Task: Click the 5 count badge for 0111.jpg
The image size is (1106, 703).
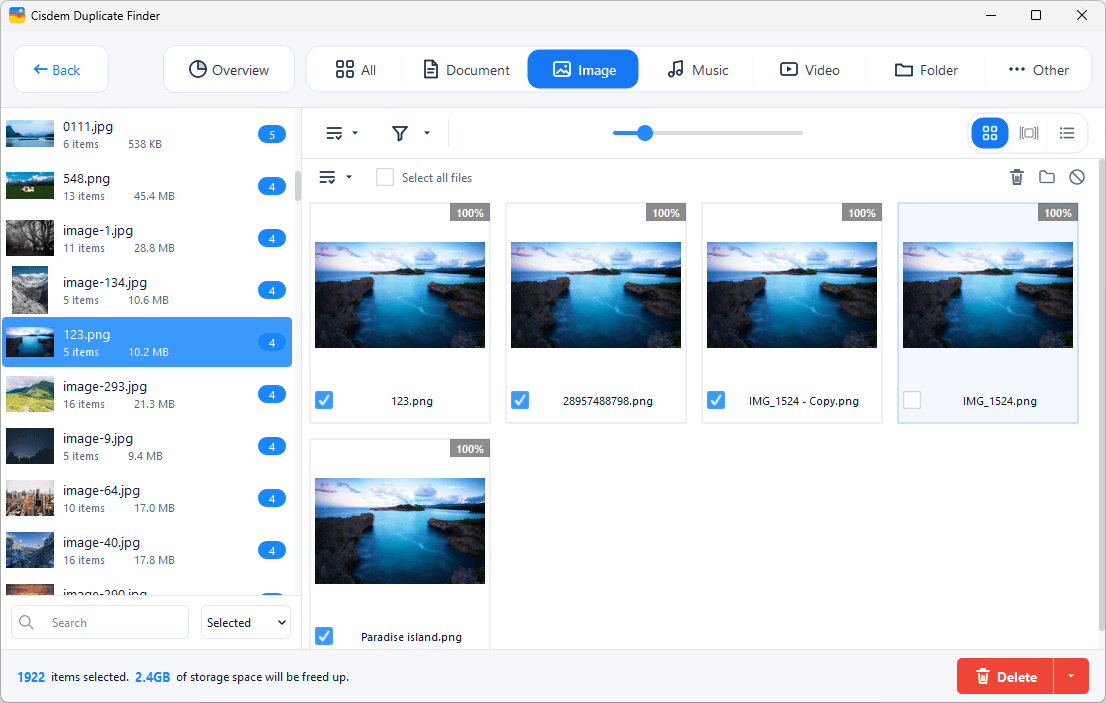Action: click(x=272, y=134)
